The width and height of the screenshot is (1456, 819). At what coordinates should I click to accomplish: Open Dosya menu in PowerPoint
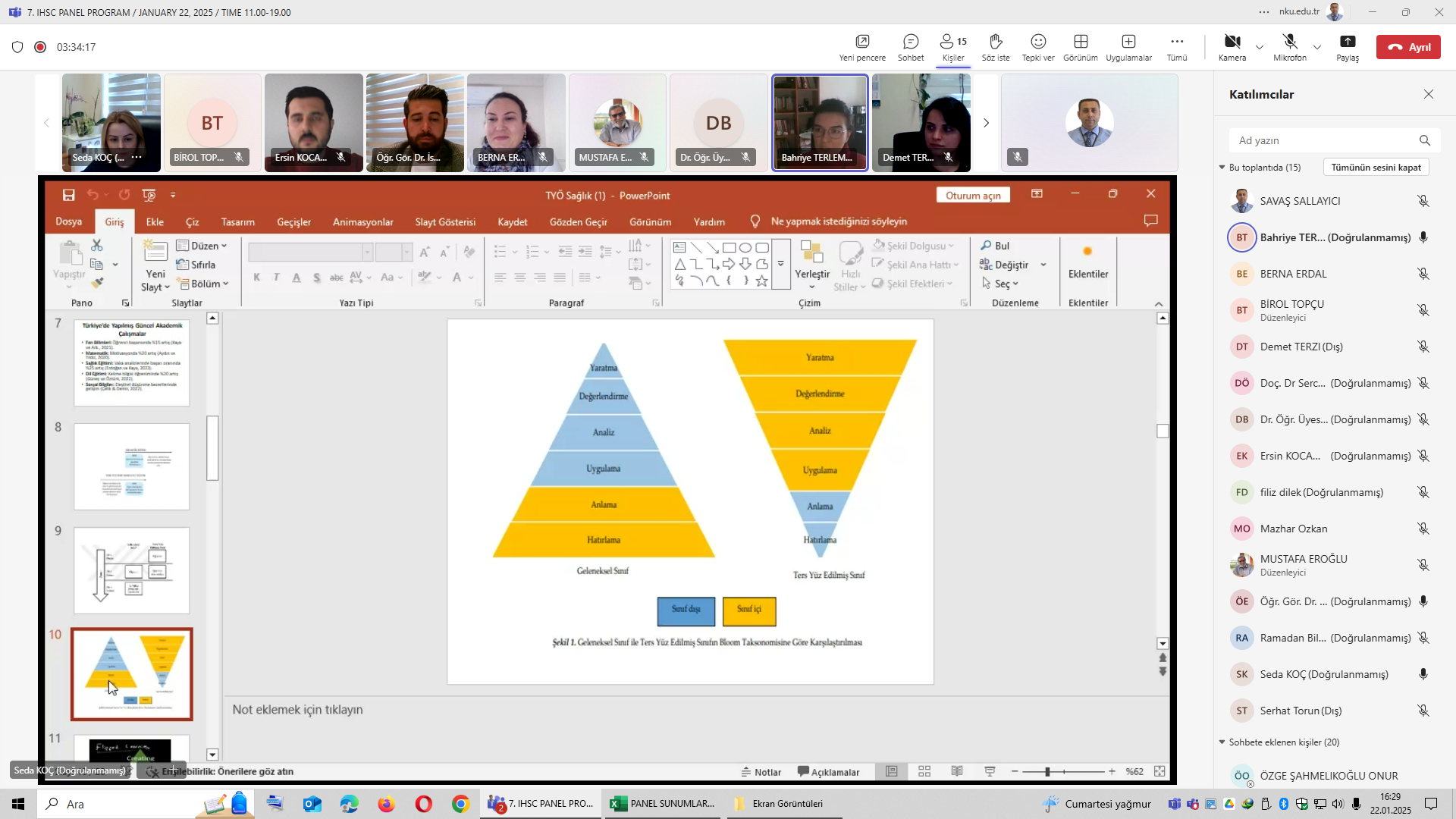68,221
